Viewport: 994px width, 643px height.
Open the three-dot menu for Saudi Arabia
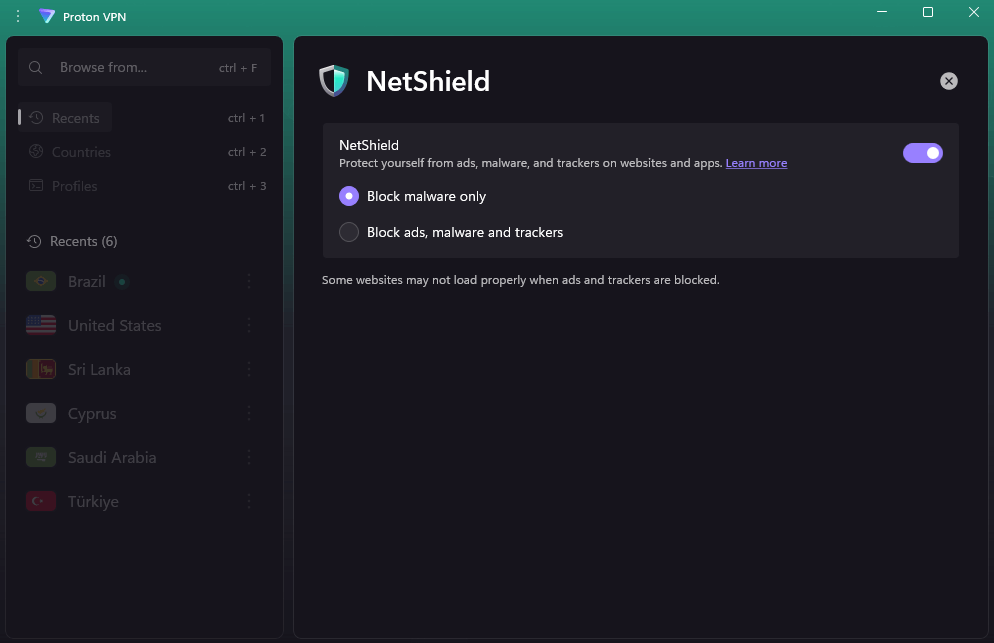[249, 457]
